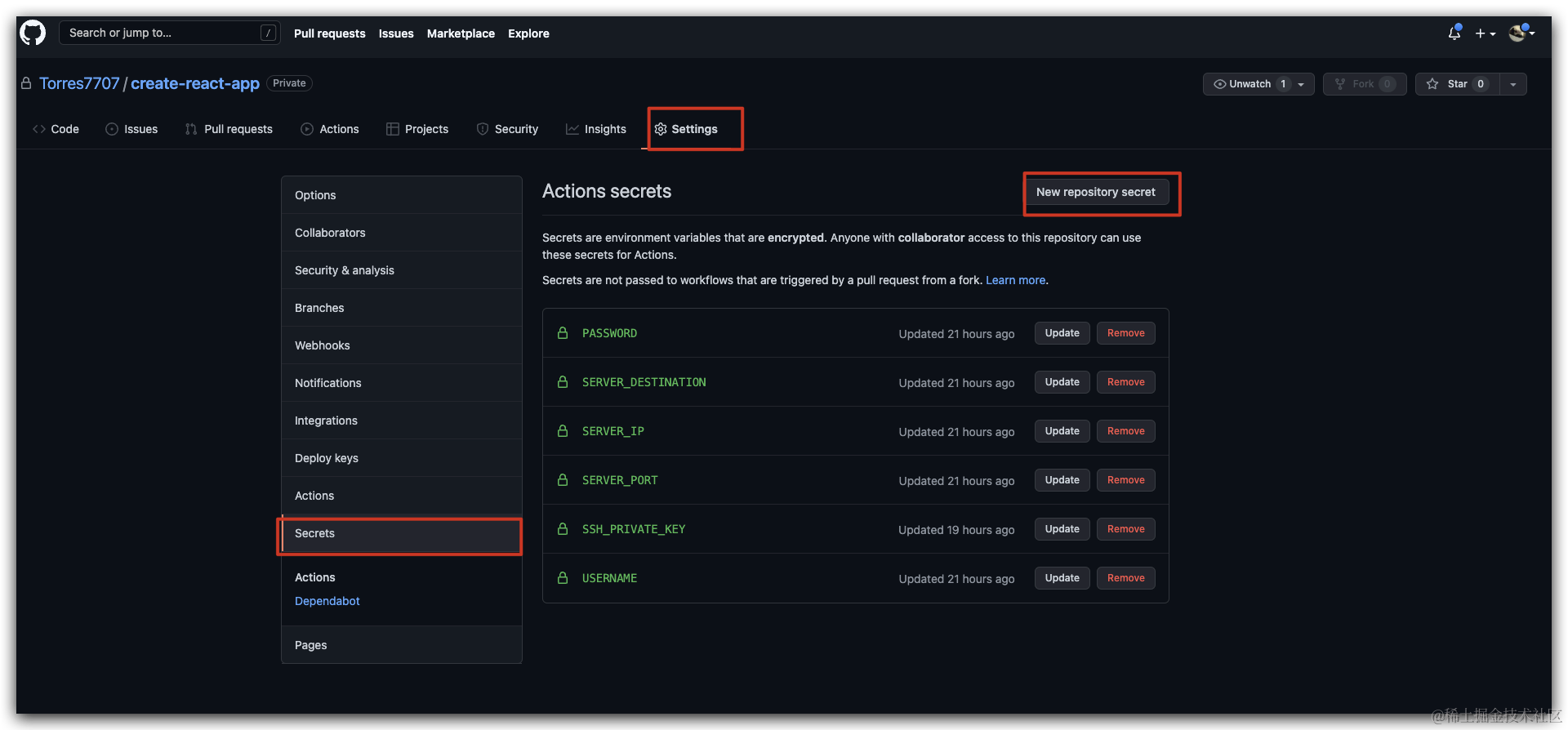Viewport: 1568px width, 730px height.
Task: Open the notifications bell
Action: (1454, 33)
